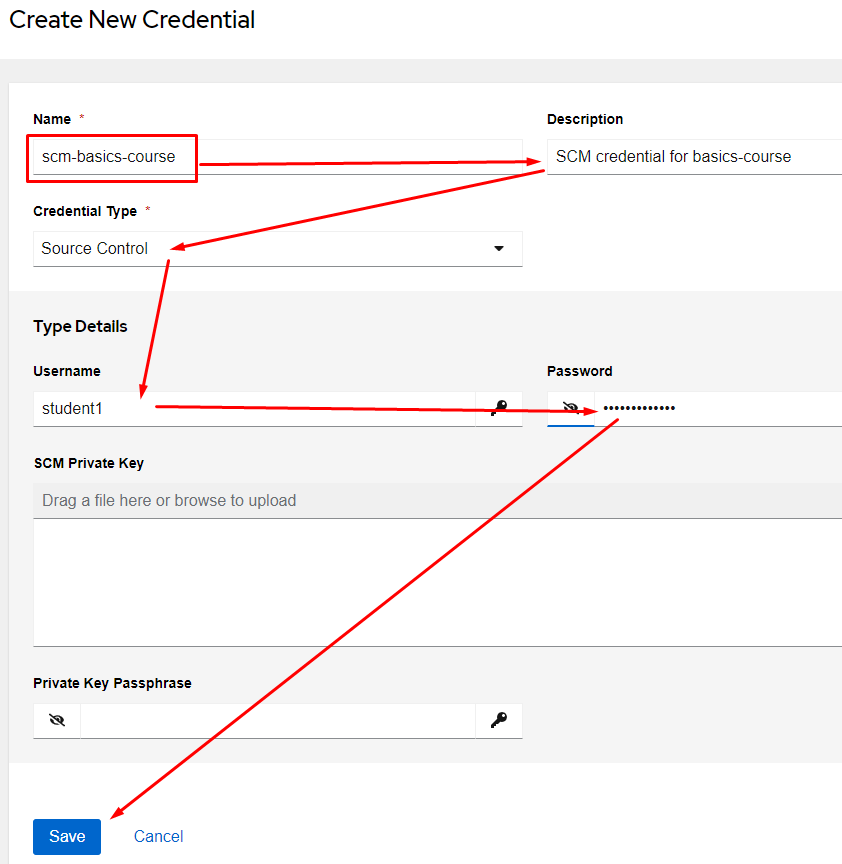The width and height of the screenshot is (842, 864).
Task: Click the Private Key Passphrase label
Action: coord(112,683)
